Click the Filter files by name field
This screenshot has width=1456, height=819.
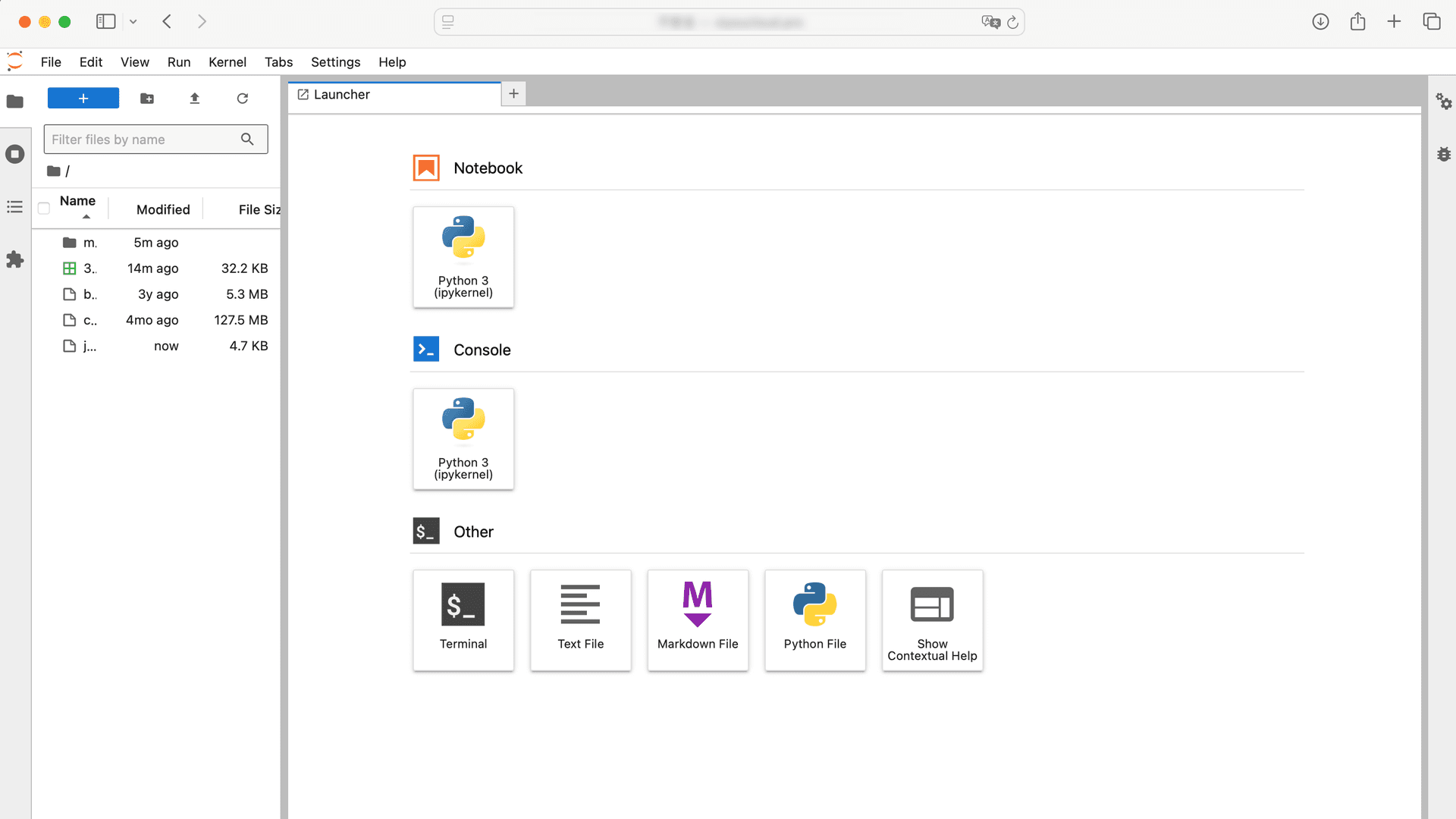[144, 140]
